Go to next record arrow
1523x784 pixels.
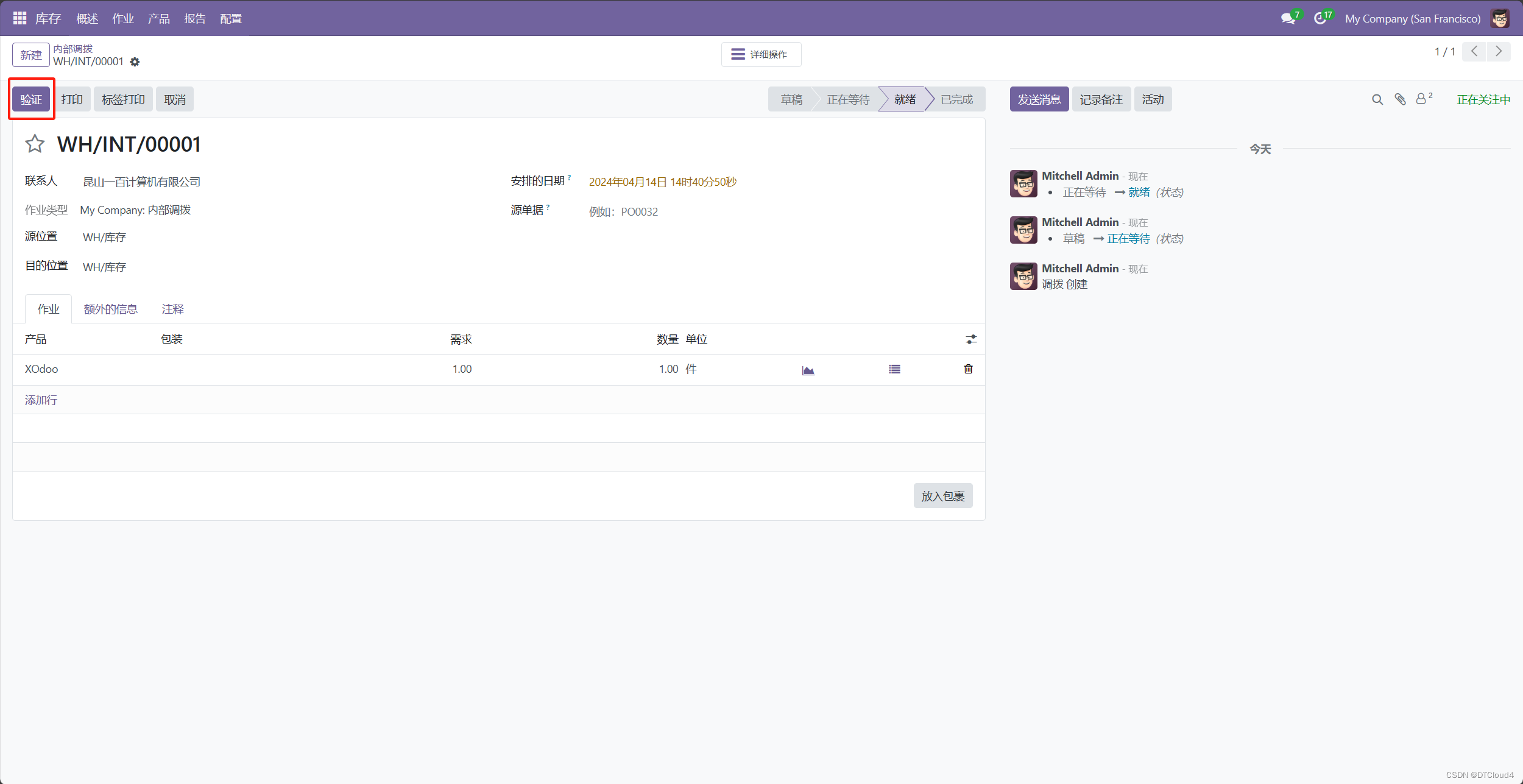pyautogui.click(x=1499, y=52)
